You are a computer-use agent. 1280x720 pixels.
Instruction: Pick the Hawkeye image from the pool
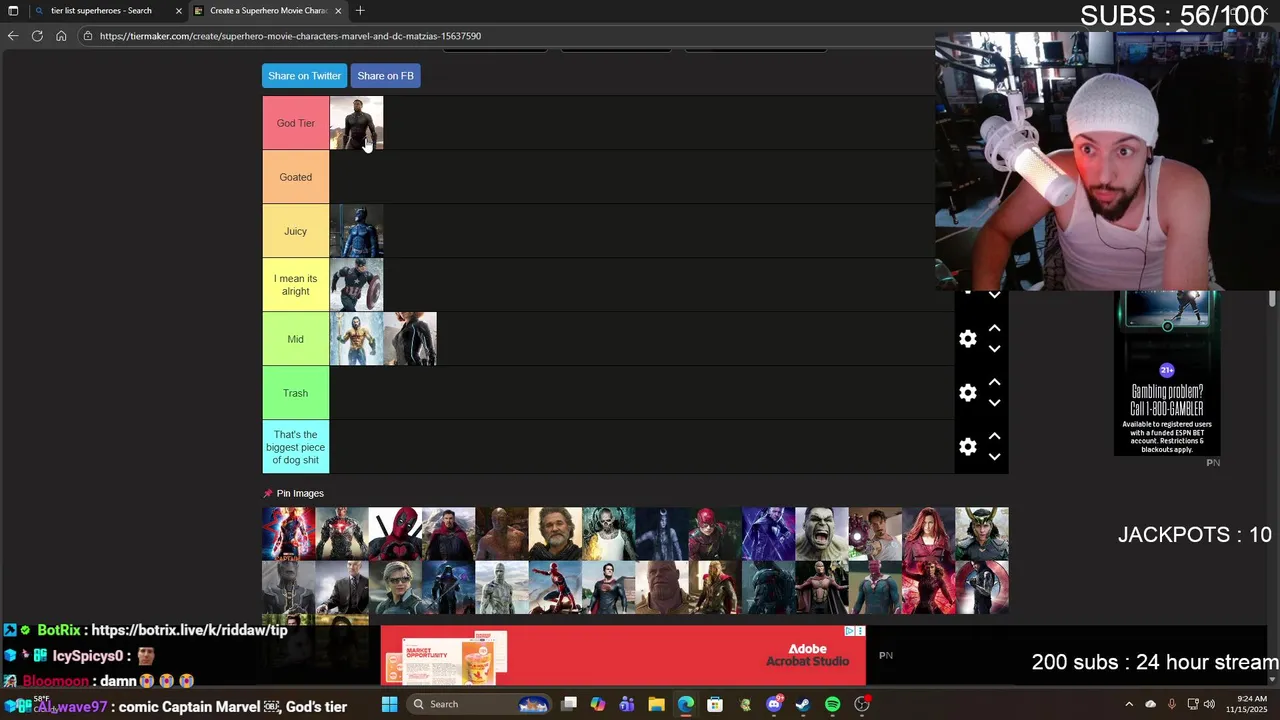pos(768,534)
